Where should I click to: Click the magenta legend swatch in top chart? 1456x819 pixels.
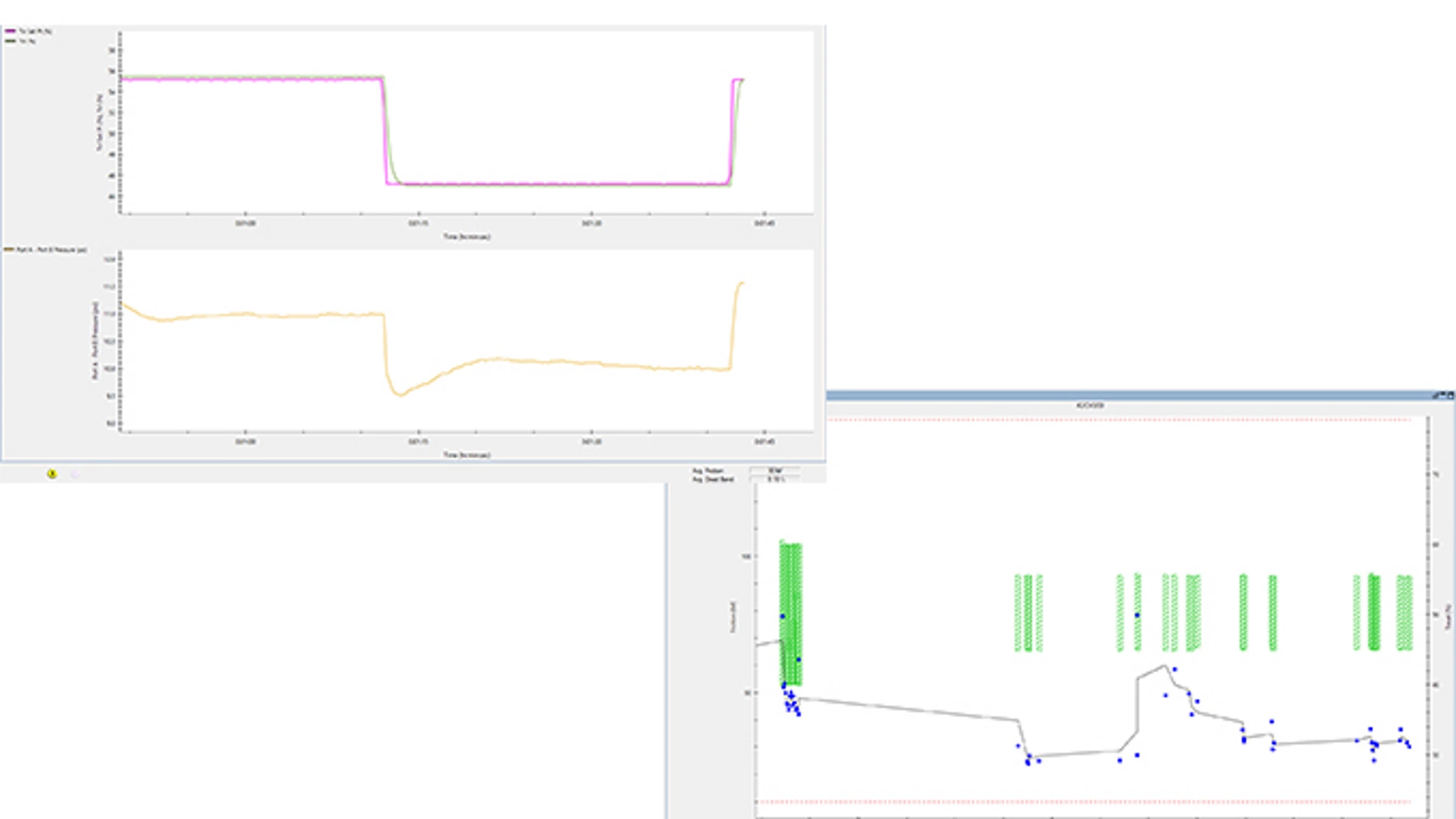tap(11, 31)
